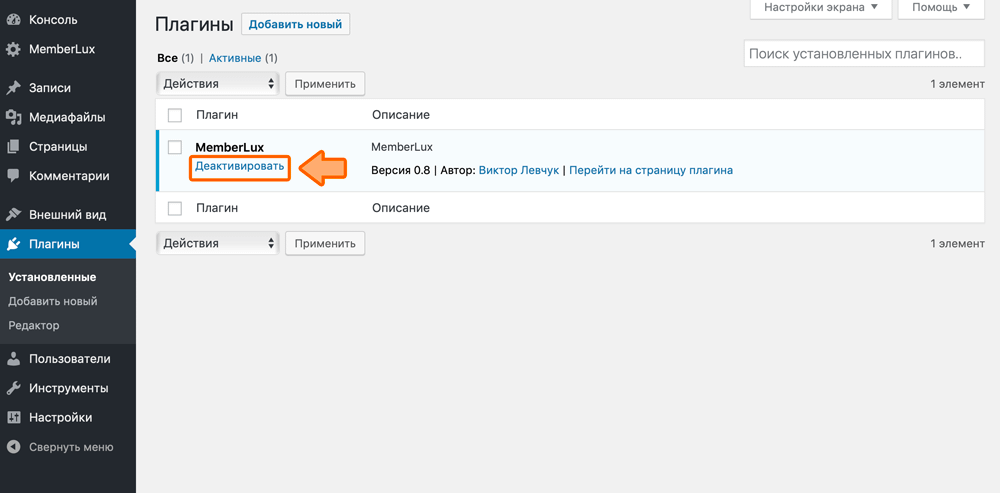Open Комментарии speech bubble icon
Image resolution: width=1000 pixels, height=493 pixels.
pyautogui.click(x=13, y=176)
